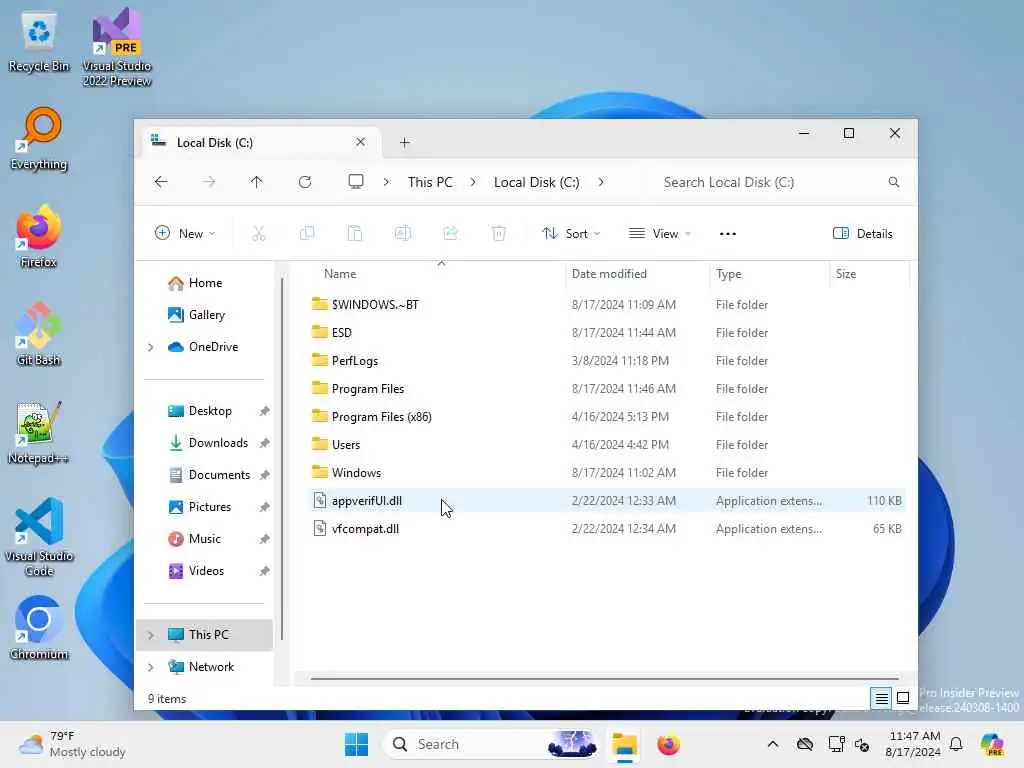The image size is (1024, 768).
Task: Unpin Music from quick access
Action: (x=264, y=539)
